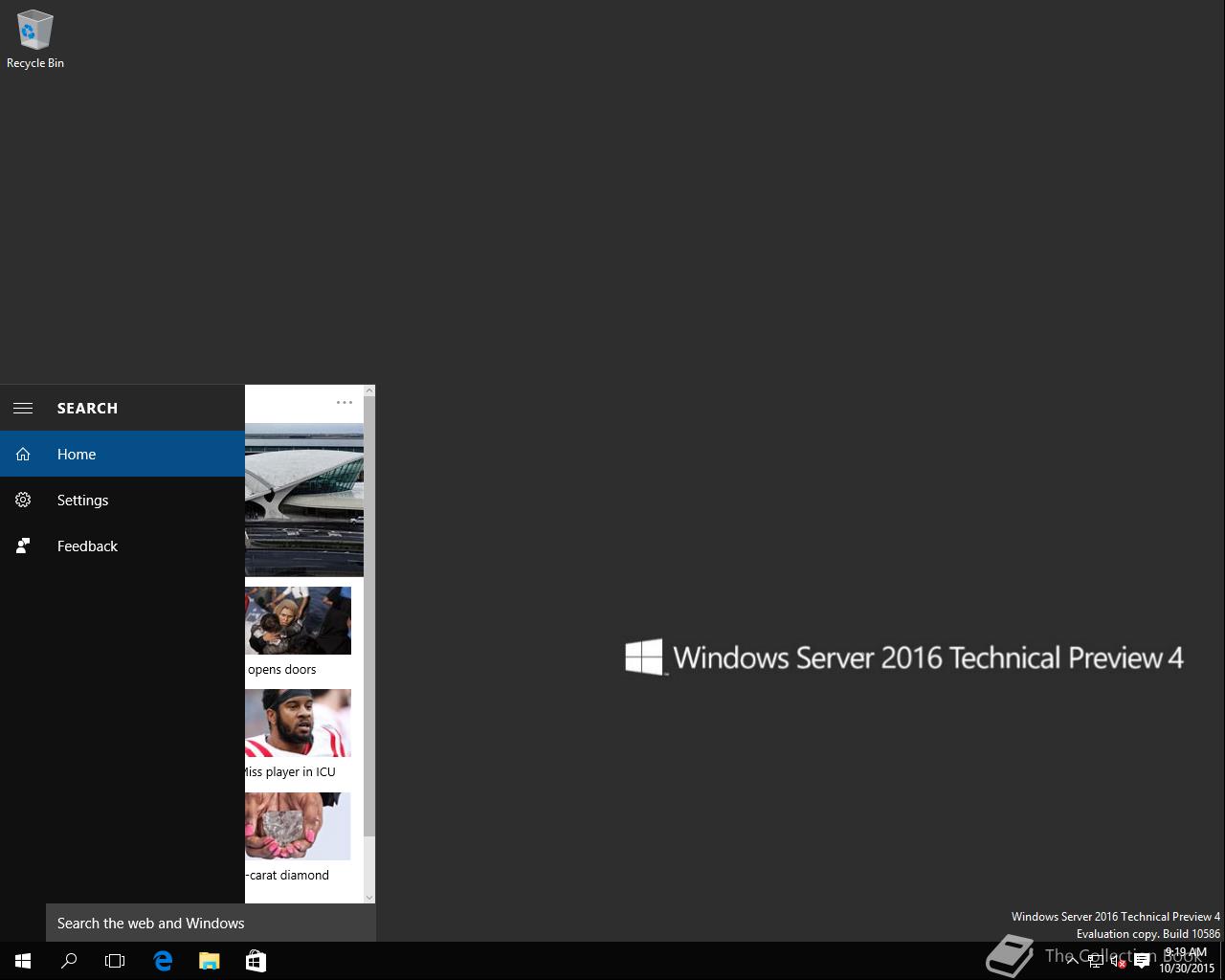This screenshot has height=980, width=1225.
Task: Click the 'player in ICU' headline
Action: coord(290,771)
